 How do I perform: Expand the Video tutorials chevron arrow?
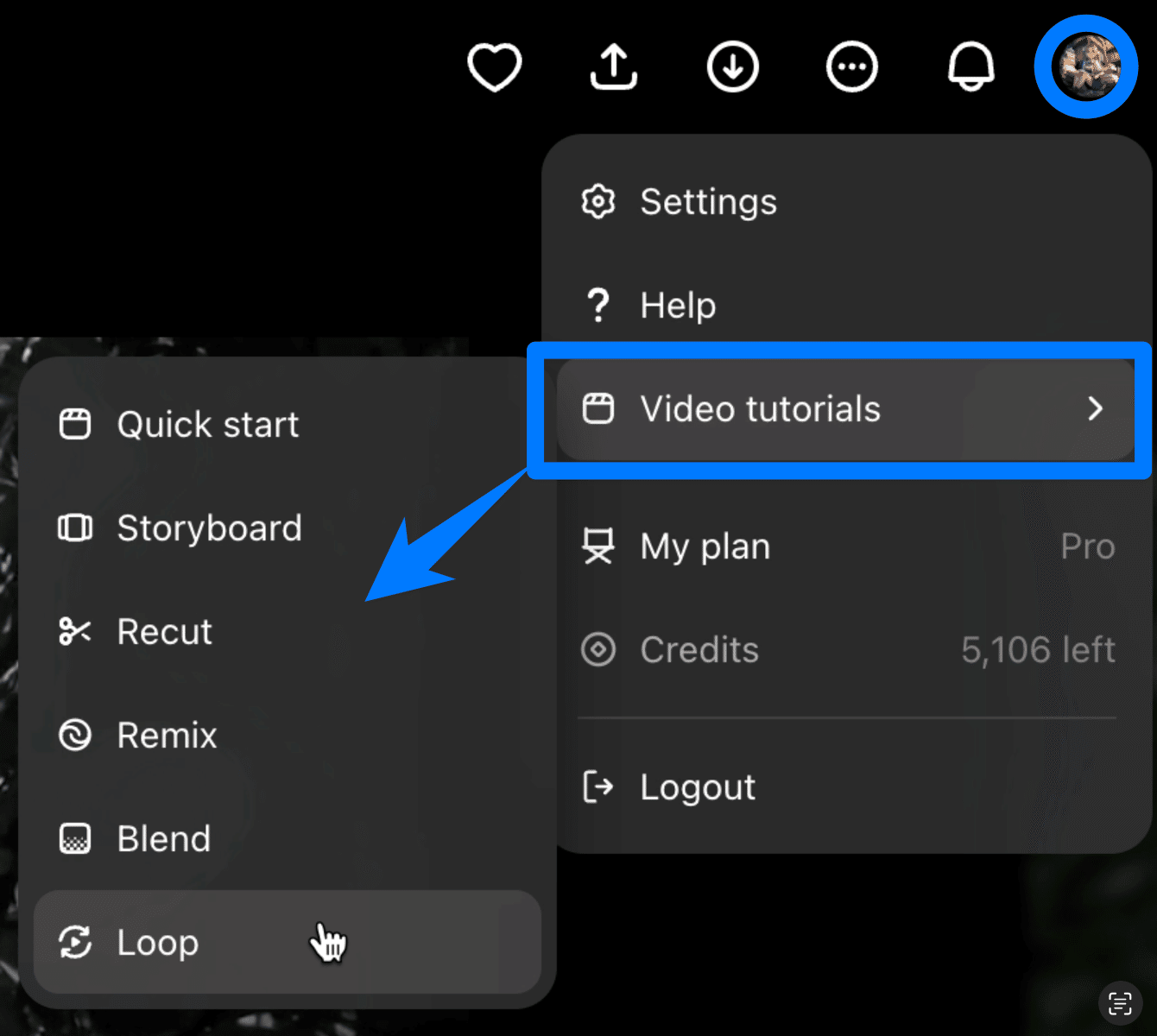point(1095,408)
